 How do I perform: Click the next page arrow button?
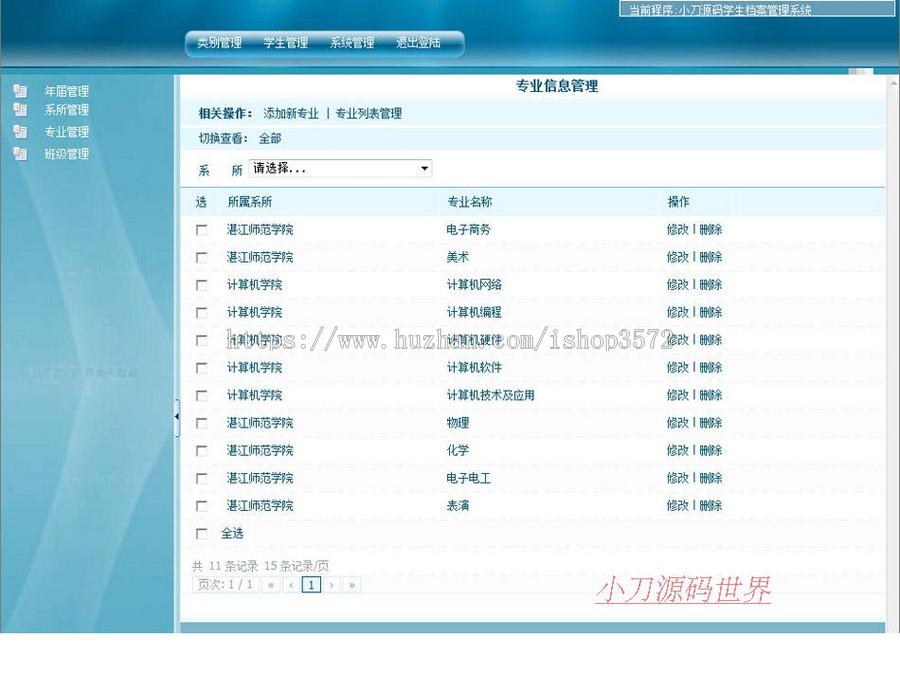coord(330,584)
